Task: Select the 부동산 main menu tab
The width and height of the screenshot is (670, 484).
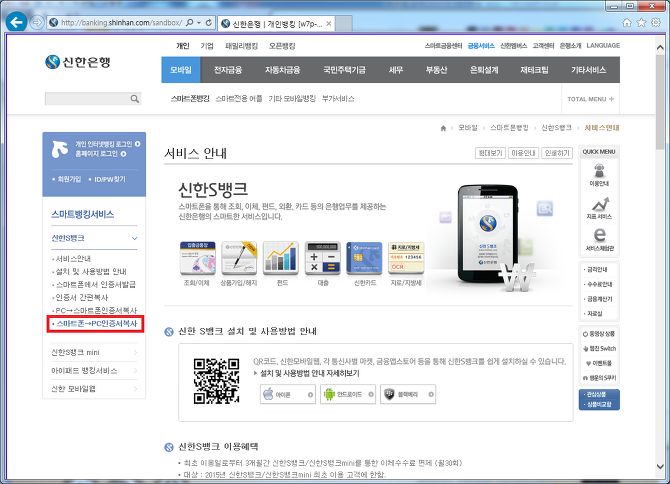Action: tap(436, 70)
